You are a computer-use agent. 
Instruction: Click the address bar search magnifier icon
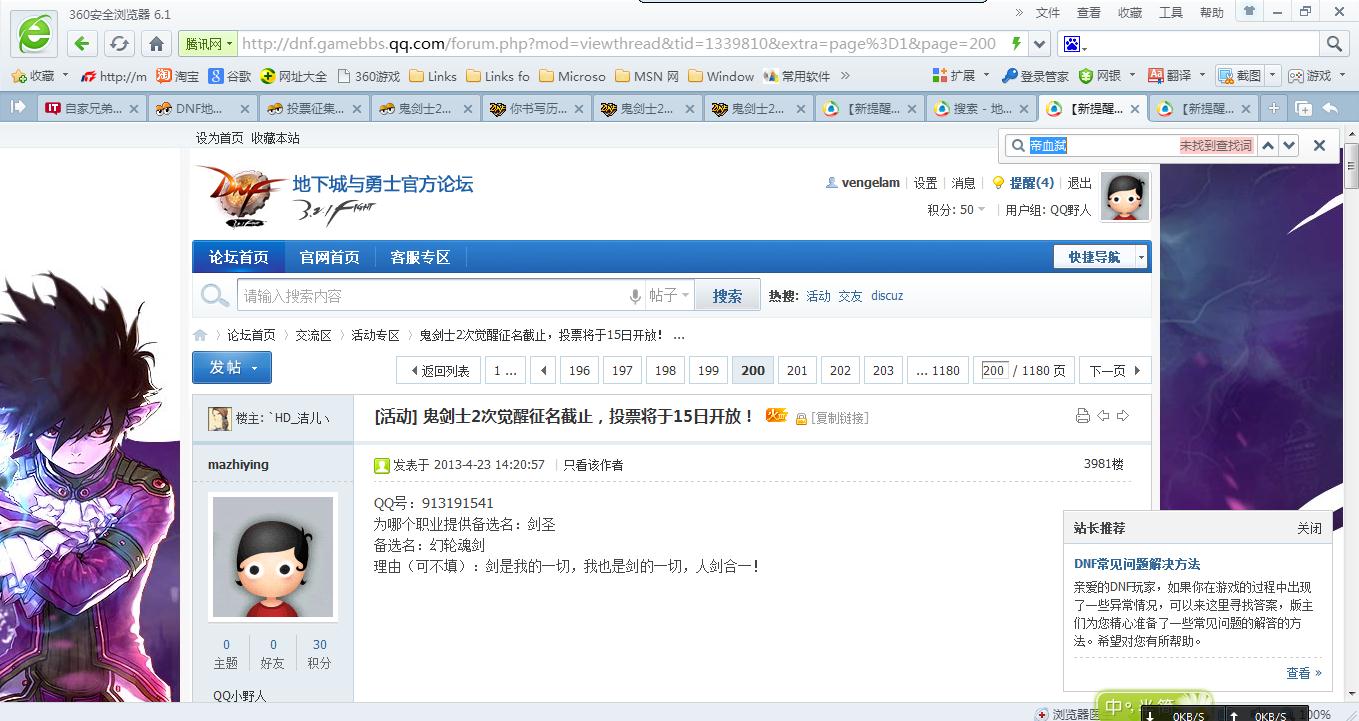coord(1334,43)
